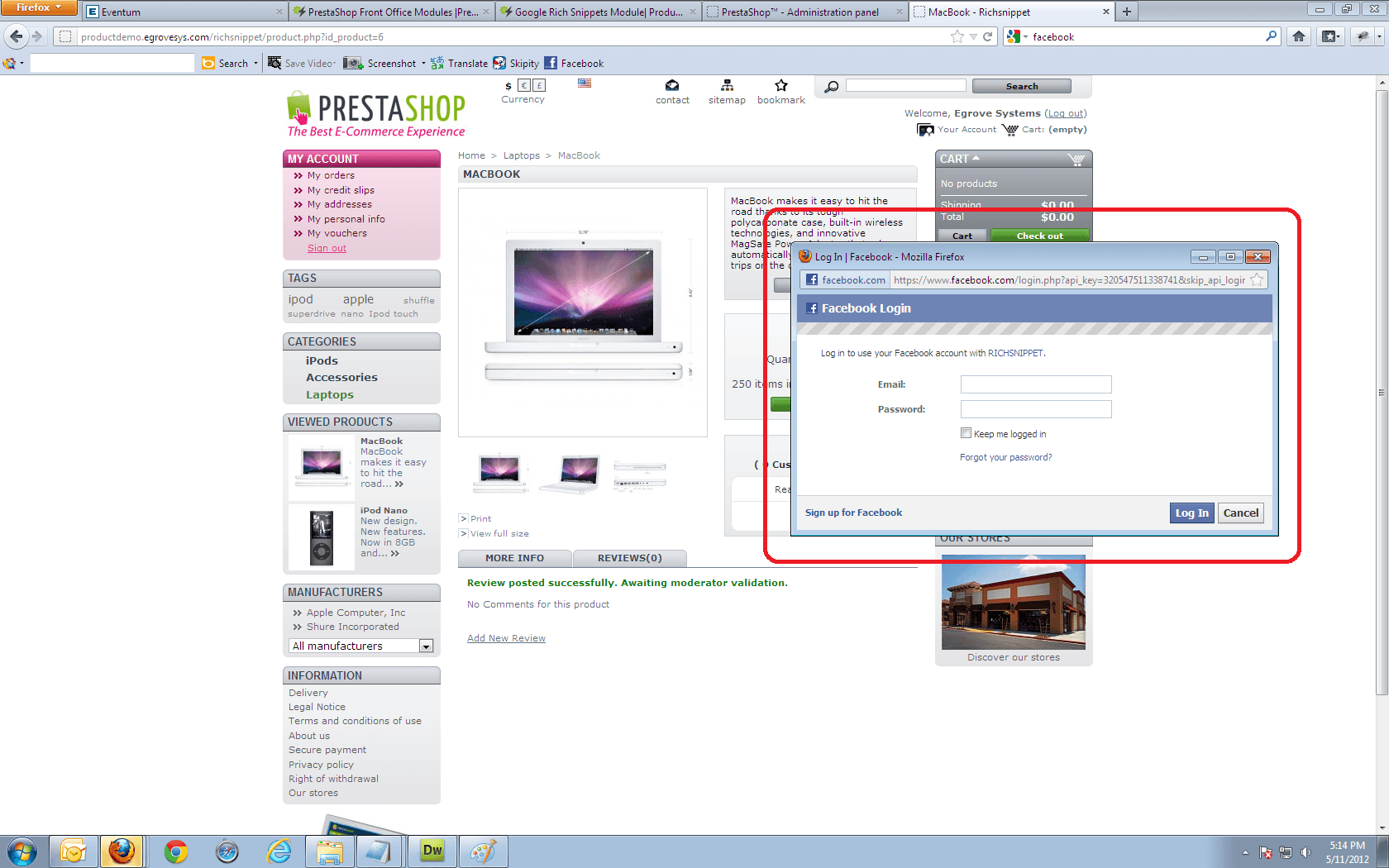1389x868 pixels.
Task: Open the URL history dropdown arrow
Action: click(x=973, y=36)
